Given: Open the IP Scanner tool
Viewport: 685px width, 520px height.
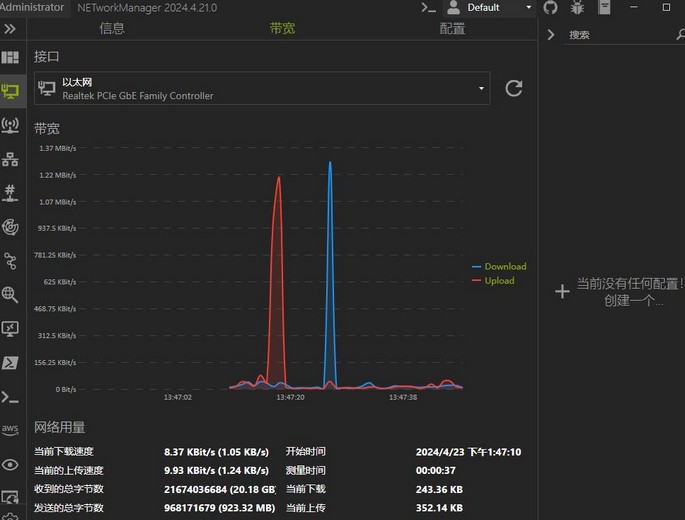Looking at the screenshot, I should 10,159.
